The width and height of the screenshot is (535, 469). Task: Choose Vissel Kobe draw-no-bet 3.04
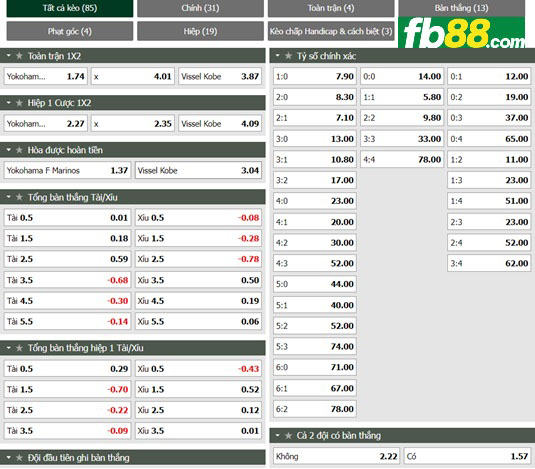(198, 171)
